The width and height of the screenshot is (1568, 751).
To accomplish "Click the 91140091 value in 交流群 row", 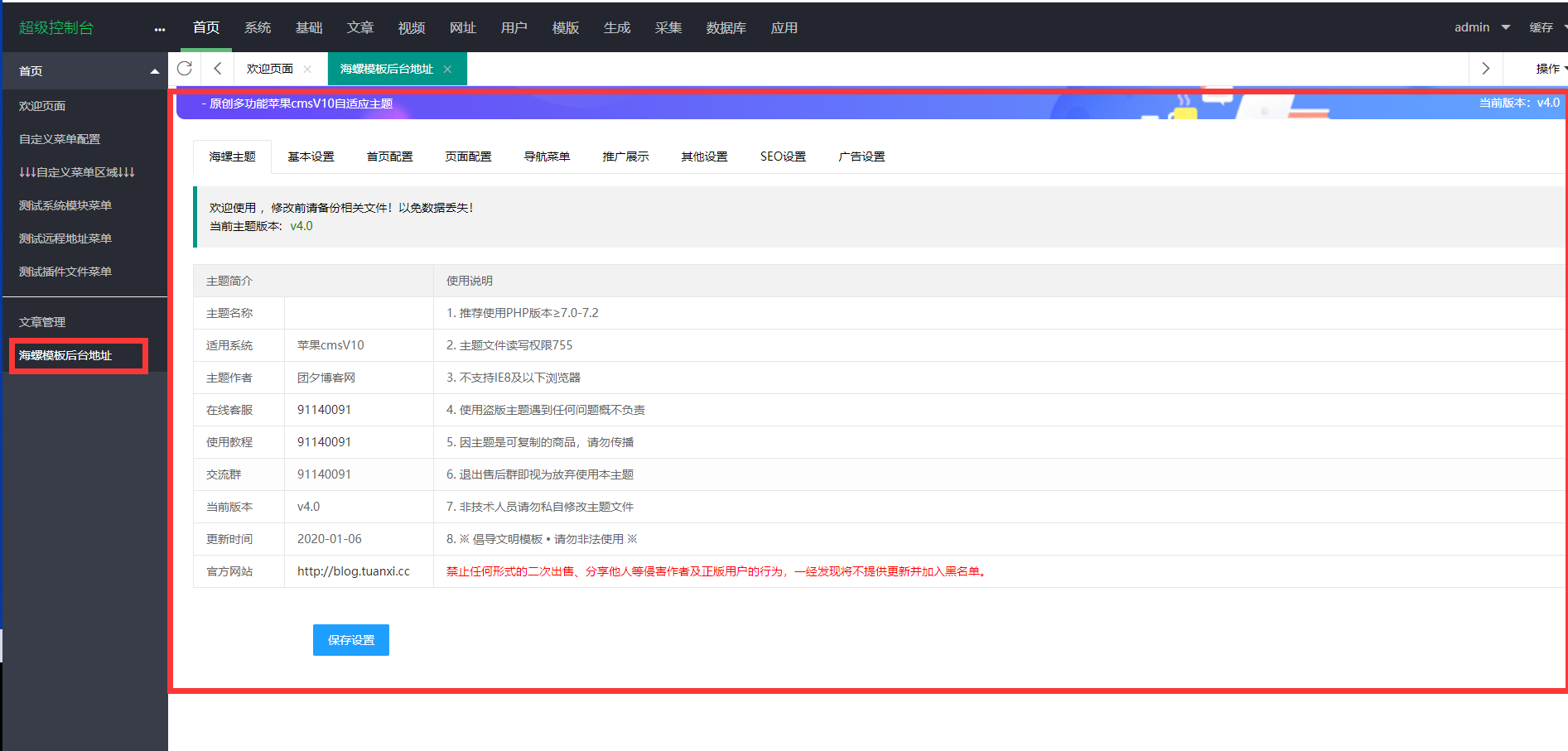I will [x=324, y=474].
